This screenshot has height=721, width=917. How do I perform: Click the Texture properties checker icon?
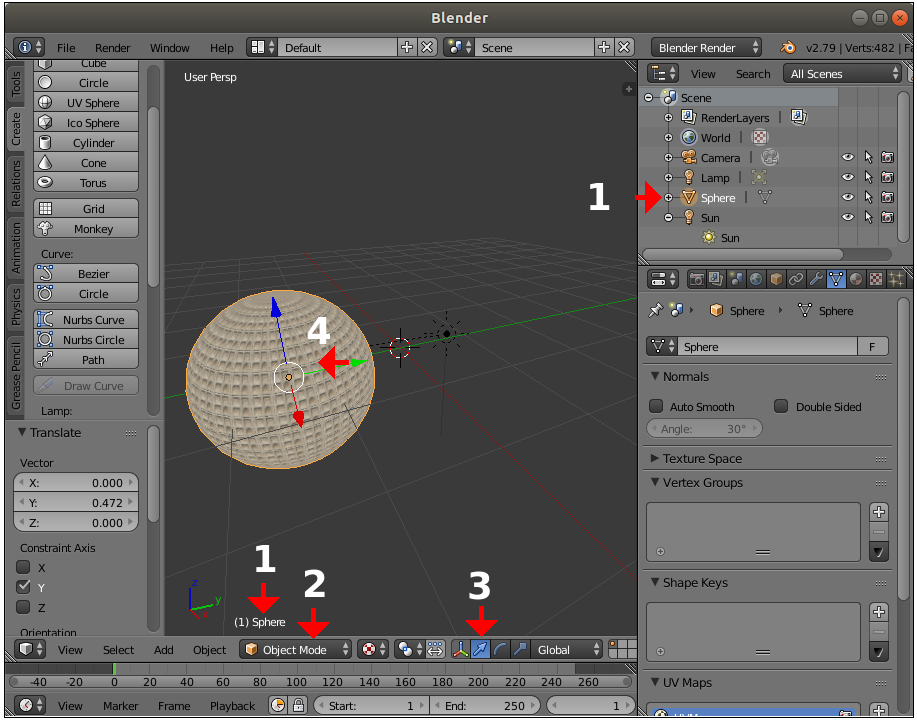tap(875, 280)
